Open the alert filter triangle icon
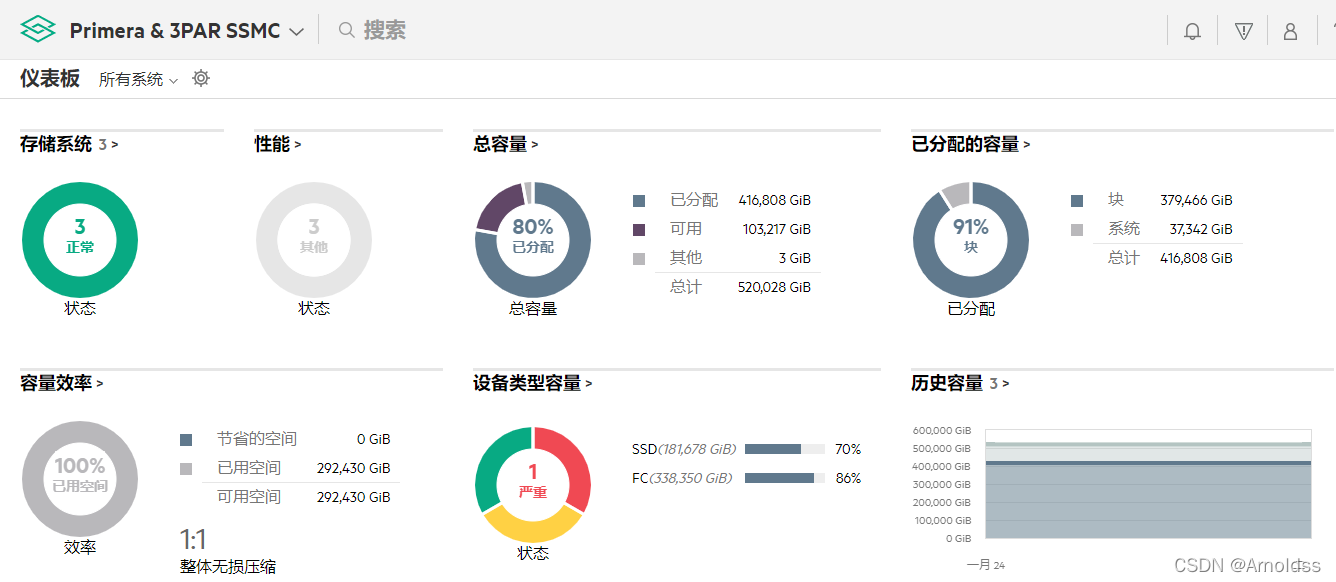The width and height of the screenshot is (1336, 582). click(1243, 31)
